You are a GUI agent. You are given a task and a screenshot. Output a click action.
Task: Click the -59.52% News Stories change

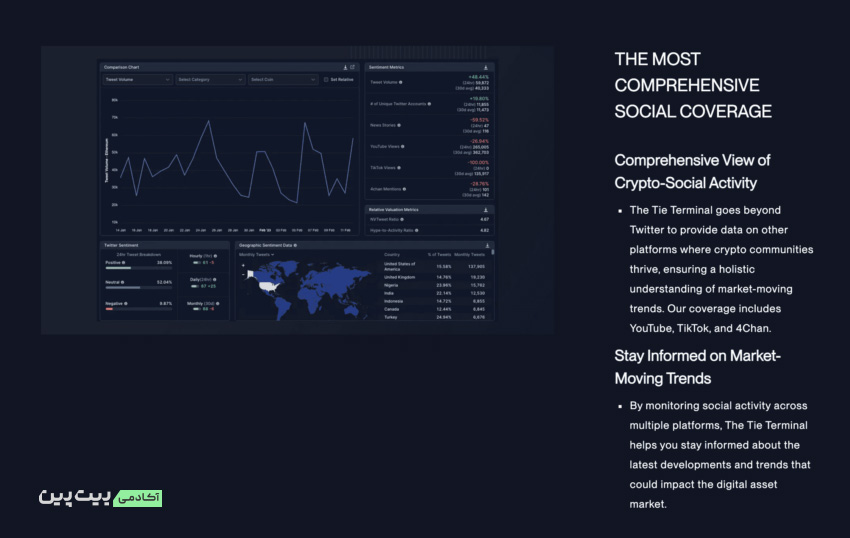[479, 120]
